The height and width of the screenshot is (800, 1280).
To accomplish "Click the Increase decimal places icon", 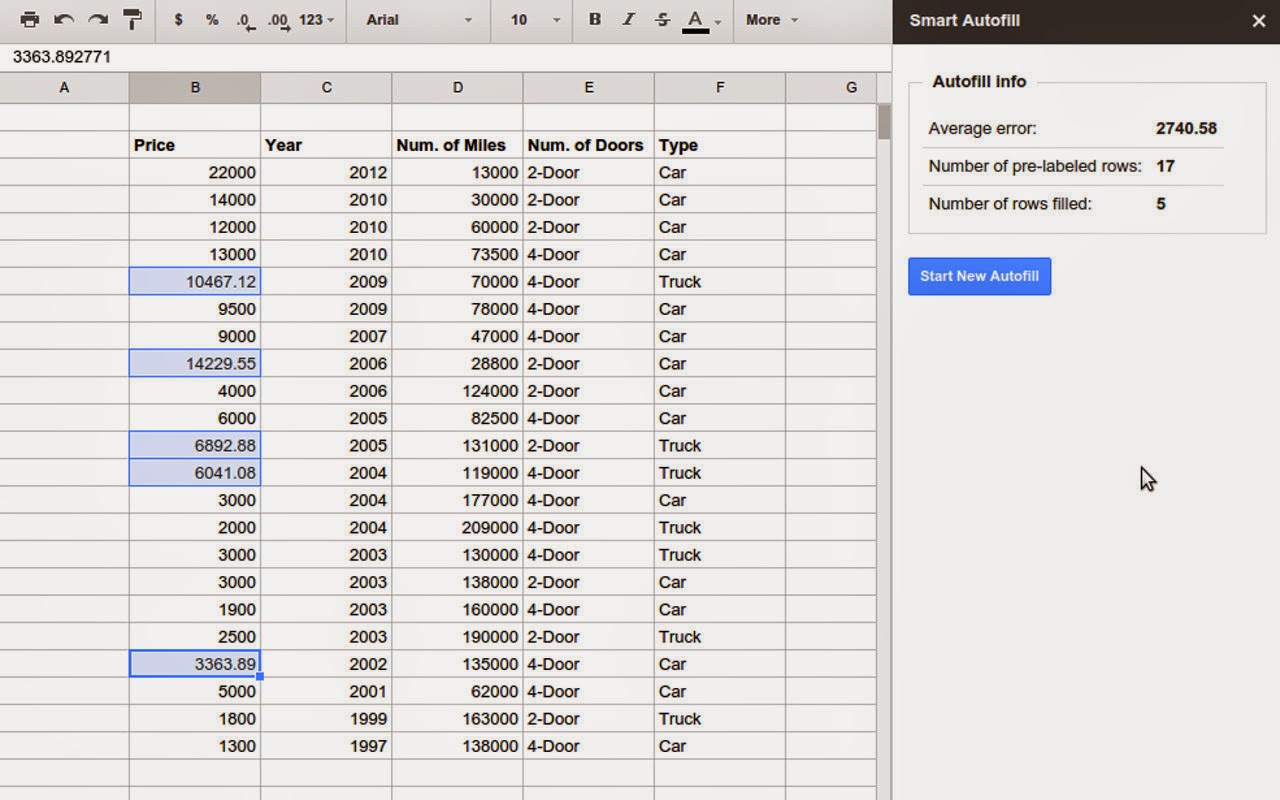I will (280, 21).
